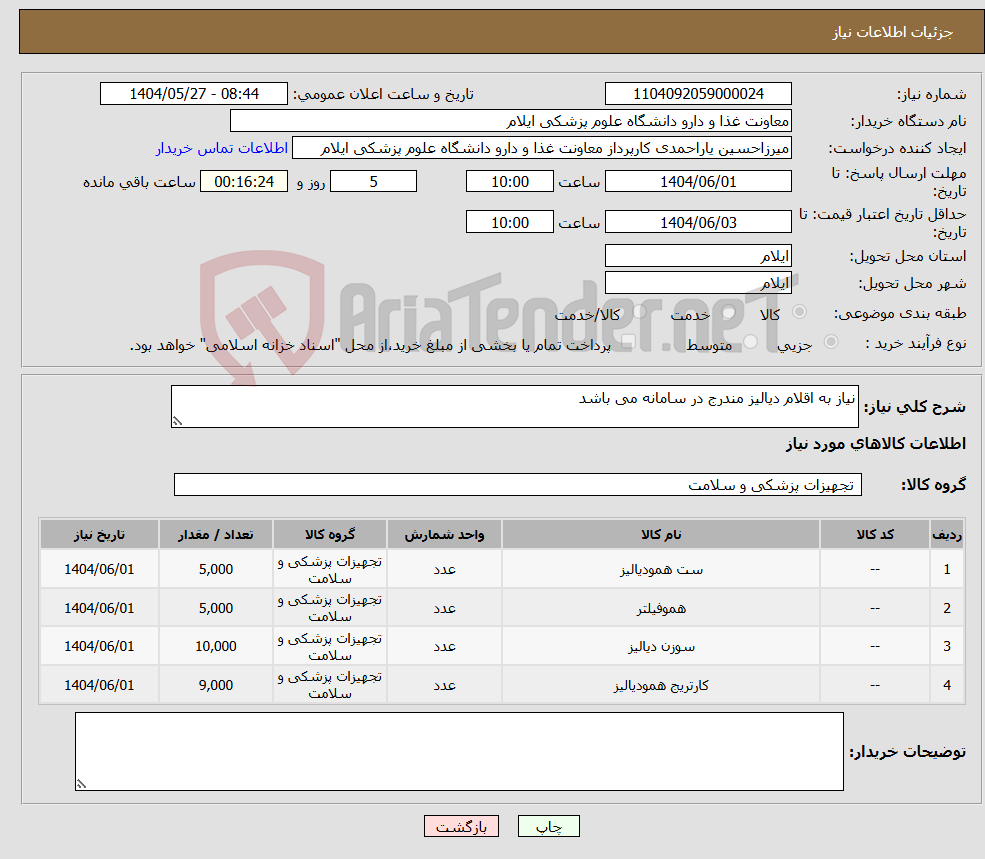Image resolution: width=985 pixels, height=859 pixels.
Task: Click the days field showing 5
Action: (373, 181)
